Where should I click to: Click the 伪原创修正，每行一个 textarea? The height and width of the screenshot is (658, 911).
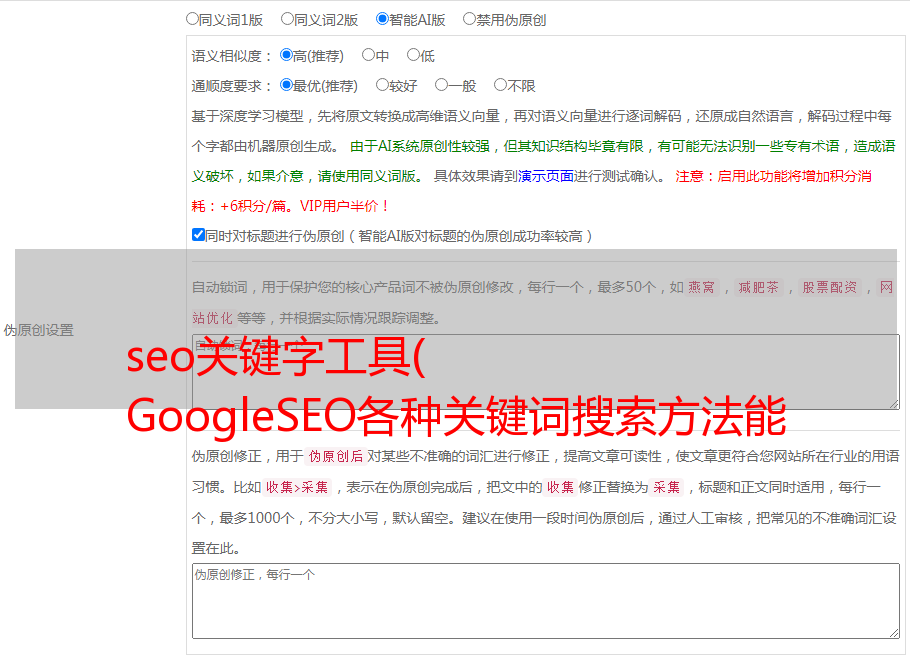coord(546,601)
